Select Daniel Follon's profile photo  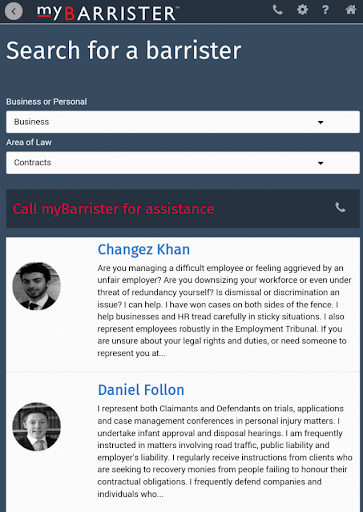click(x=37, y=427)
